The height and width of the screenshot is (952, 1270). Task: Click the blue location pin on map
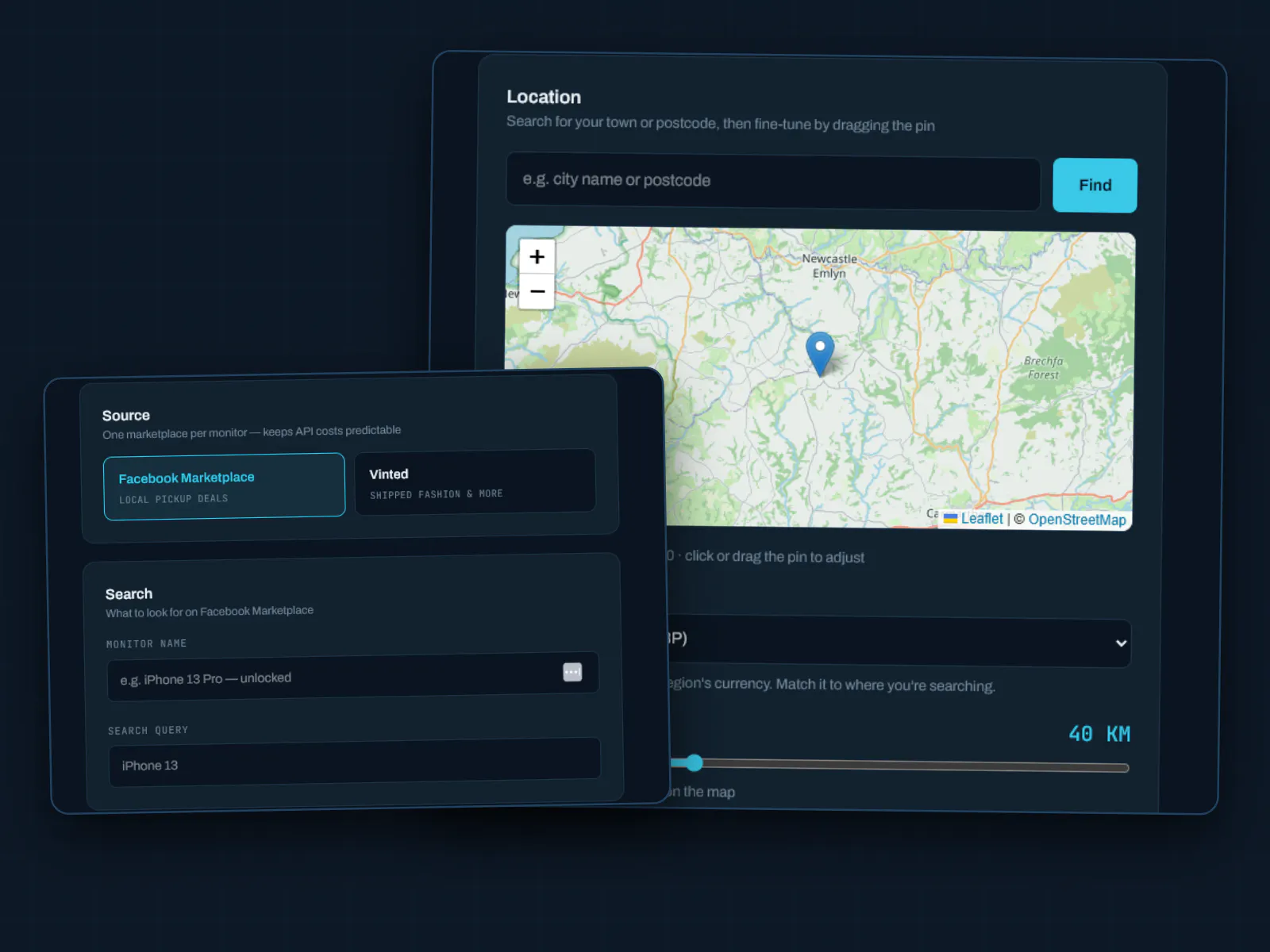[820, 354]
